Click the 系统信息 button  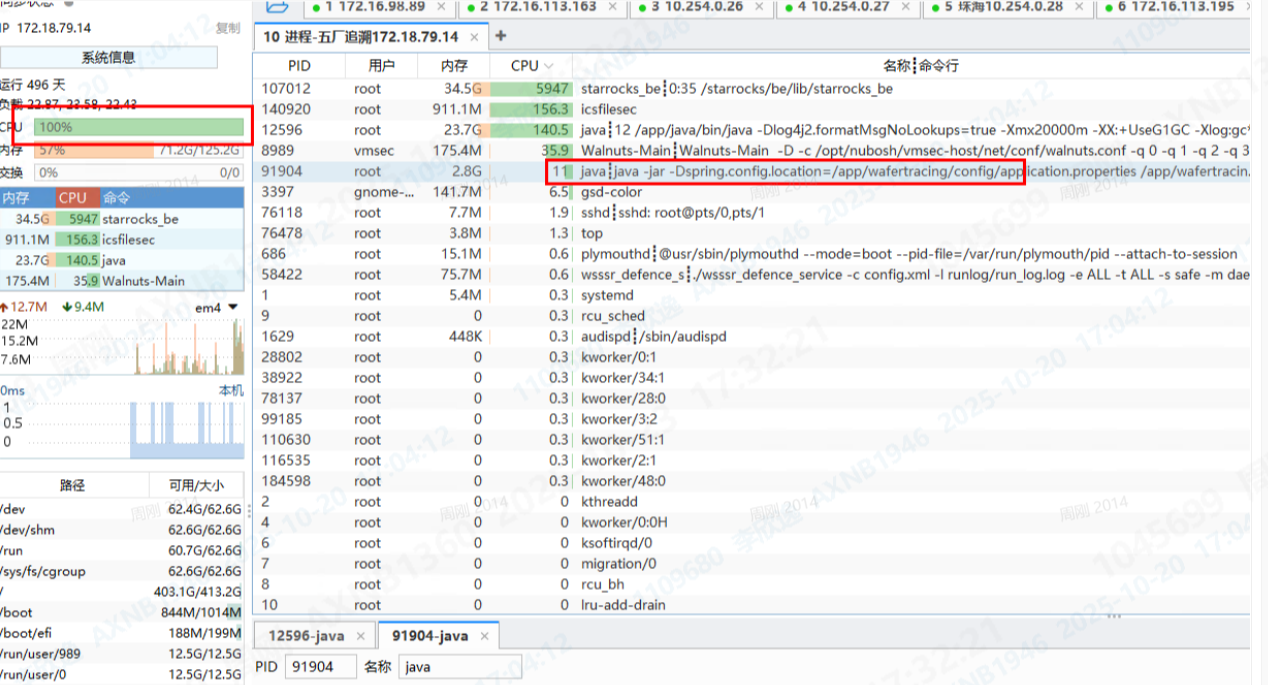pyautogui.click(x=108, y=57)
